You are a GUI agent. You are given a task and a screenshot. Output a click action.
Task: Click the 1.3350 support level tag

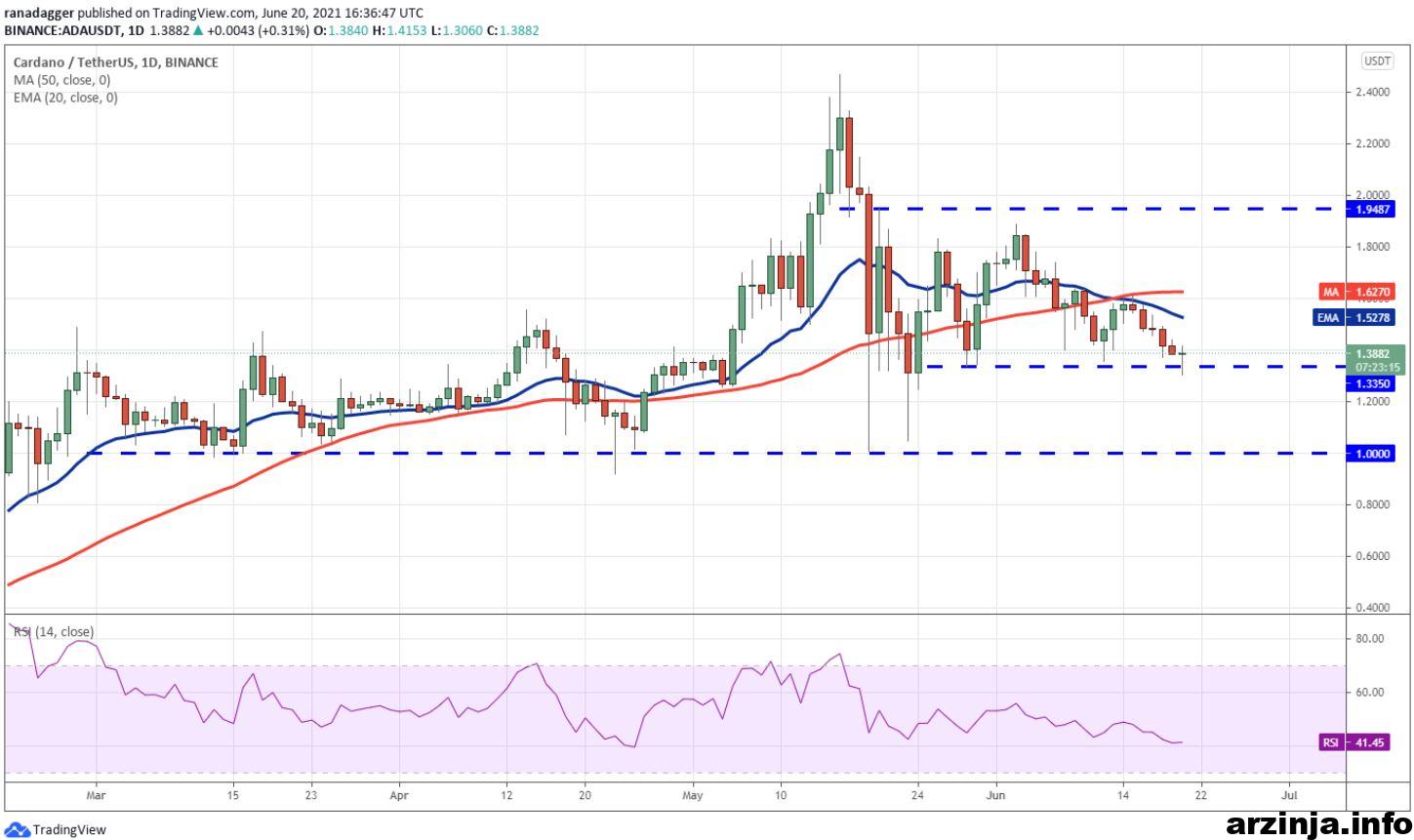[x=1372, y=384]
